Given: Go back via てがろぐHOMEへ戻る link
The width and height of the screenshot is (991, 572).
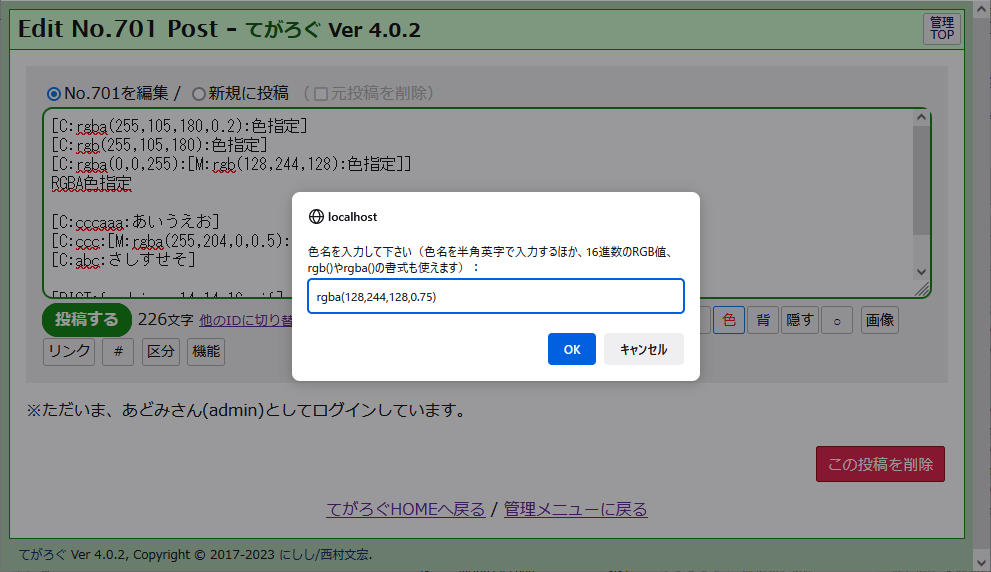Looking at the screenshot, I should pos(406,509).
